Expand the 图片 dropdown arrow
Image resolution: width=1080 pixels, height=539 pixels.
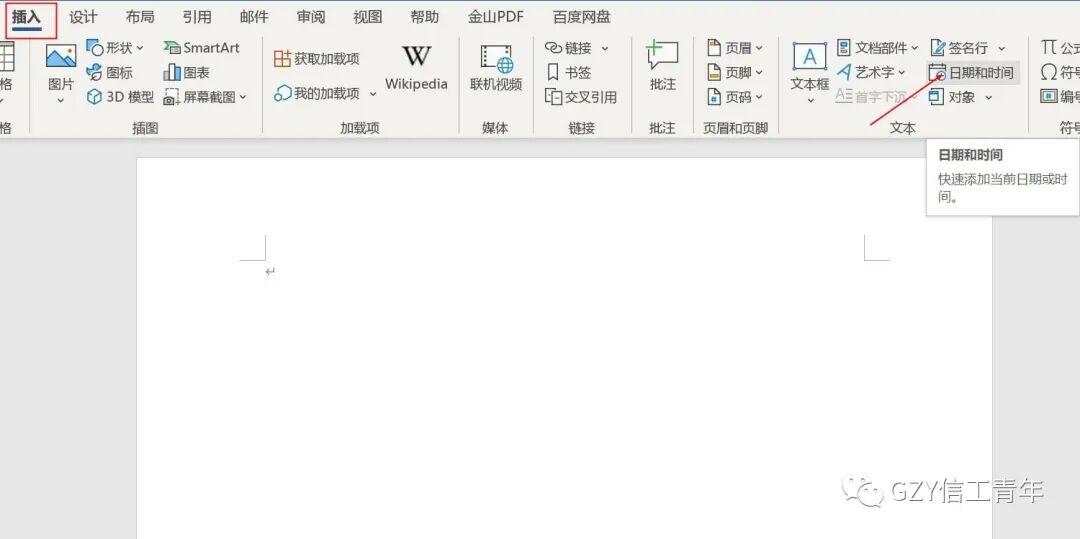[61, 101]
